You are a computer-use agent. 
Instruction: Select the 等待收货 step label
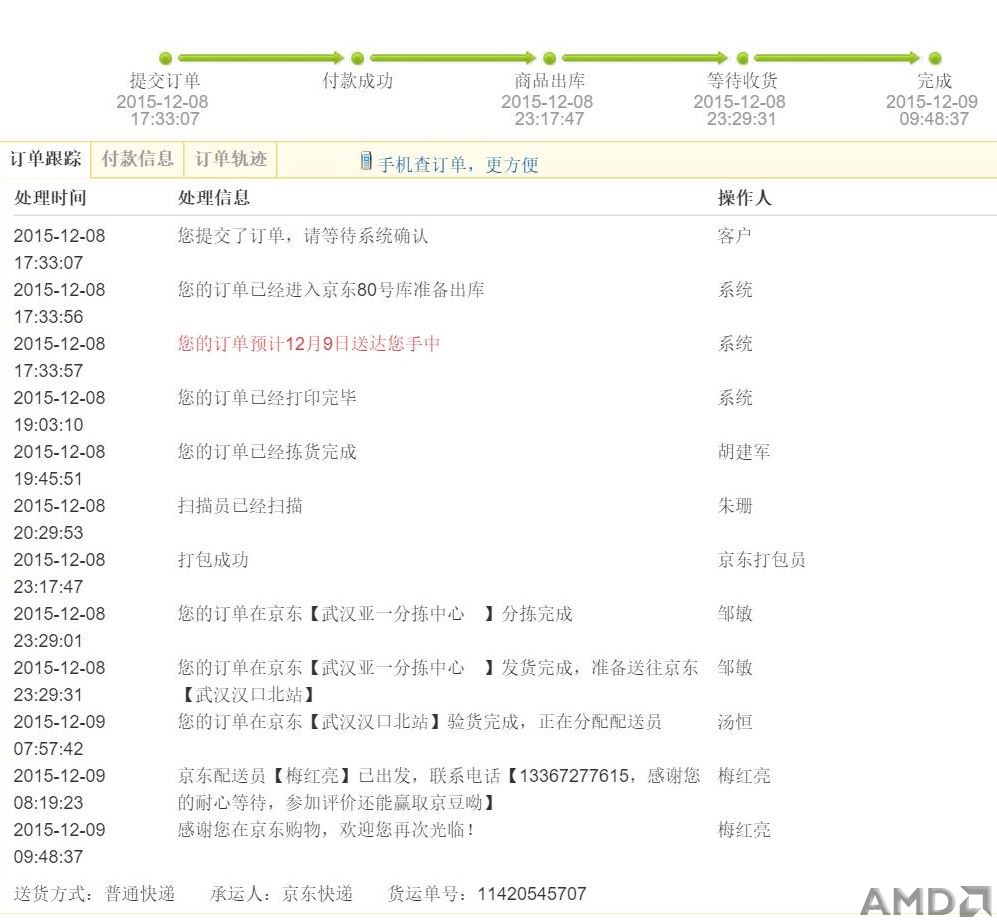coord(742,81)
